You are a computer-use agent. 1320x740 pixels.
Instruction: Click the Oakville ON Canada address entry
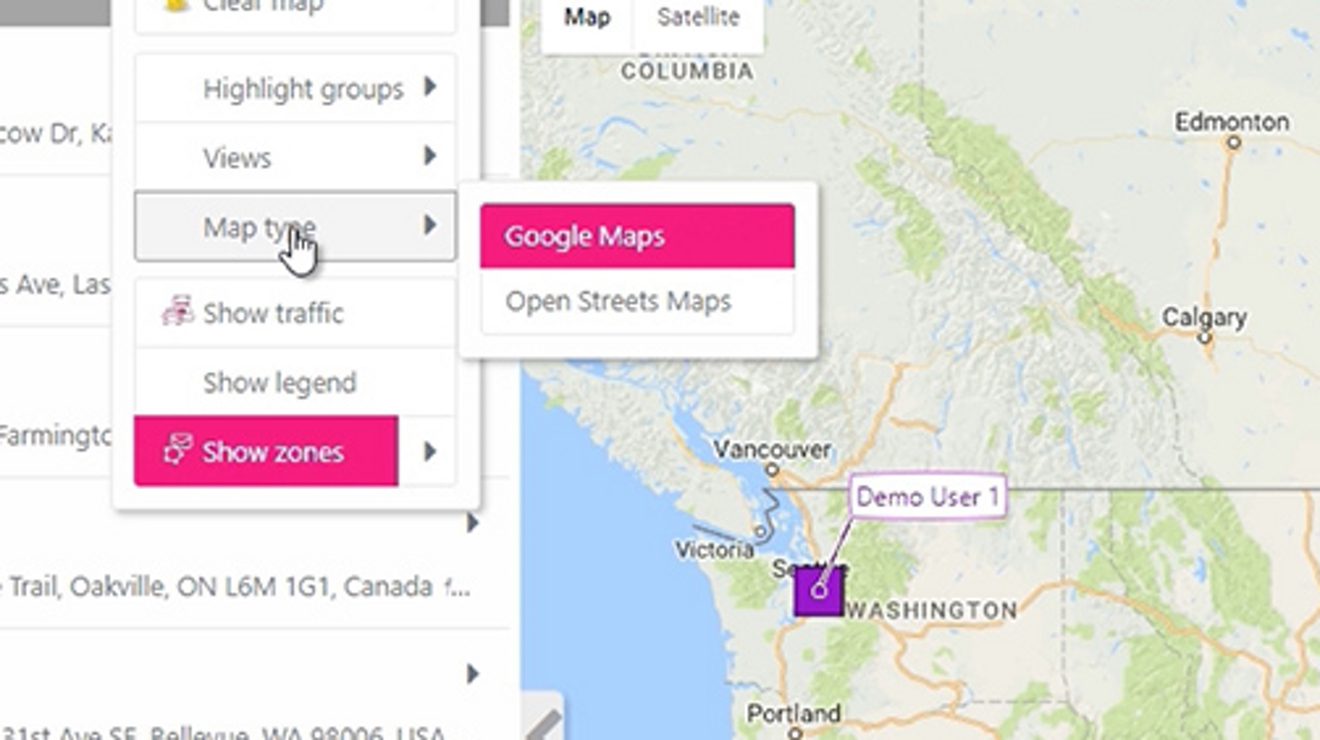240,587
